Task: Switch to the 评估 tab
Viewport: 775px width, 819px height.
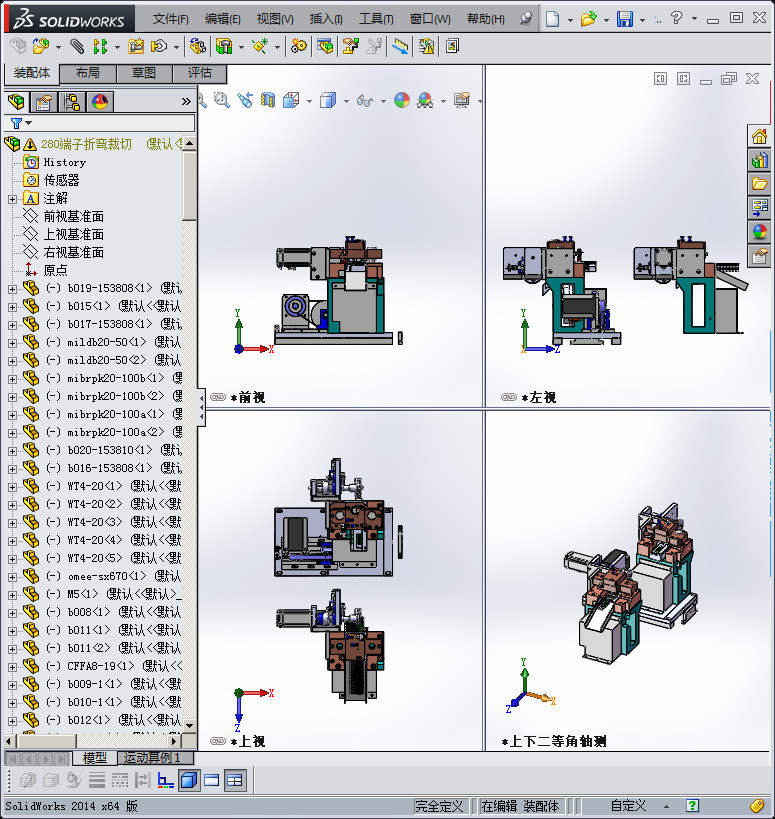Action: click(199, 73)
